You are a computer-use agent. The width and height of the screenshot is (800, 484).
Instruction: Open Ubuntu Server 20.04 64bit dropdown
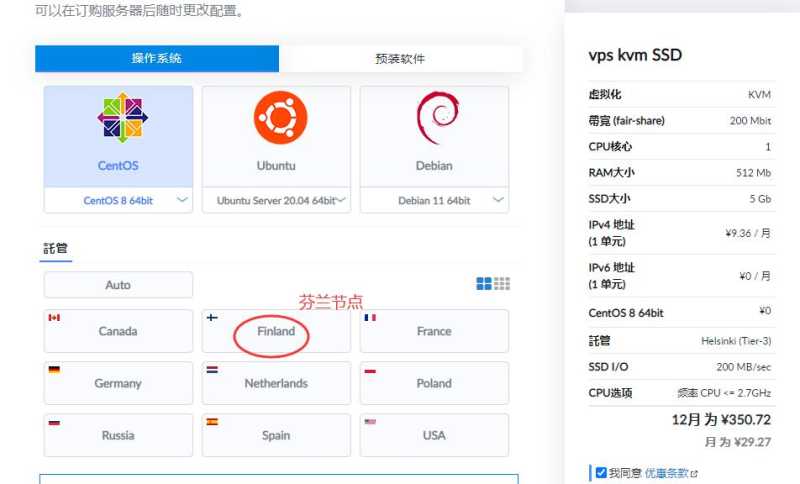[x=276, y=200]
